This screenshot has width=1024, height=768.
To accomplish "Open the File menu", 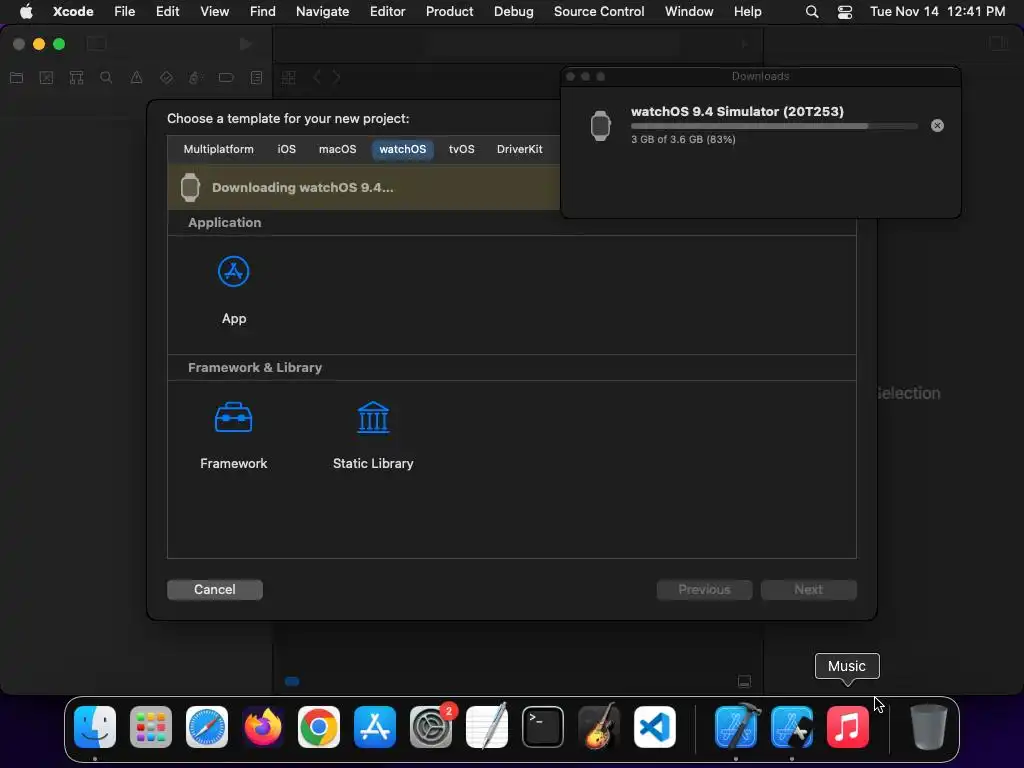I will (124, 11).
